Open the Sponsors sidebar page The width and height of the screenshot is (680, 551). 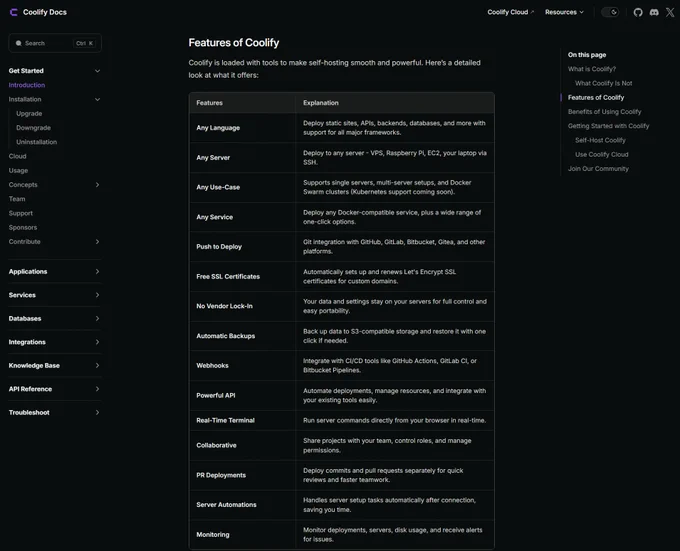(23, 227)
